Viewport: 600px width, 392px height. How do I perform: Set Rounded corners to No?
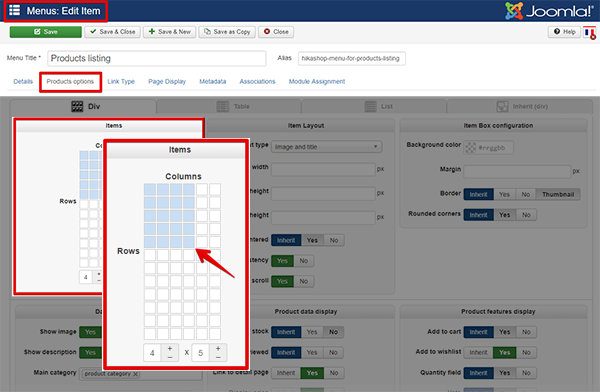526,215
